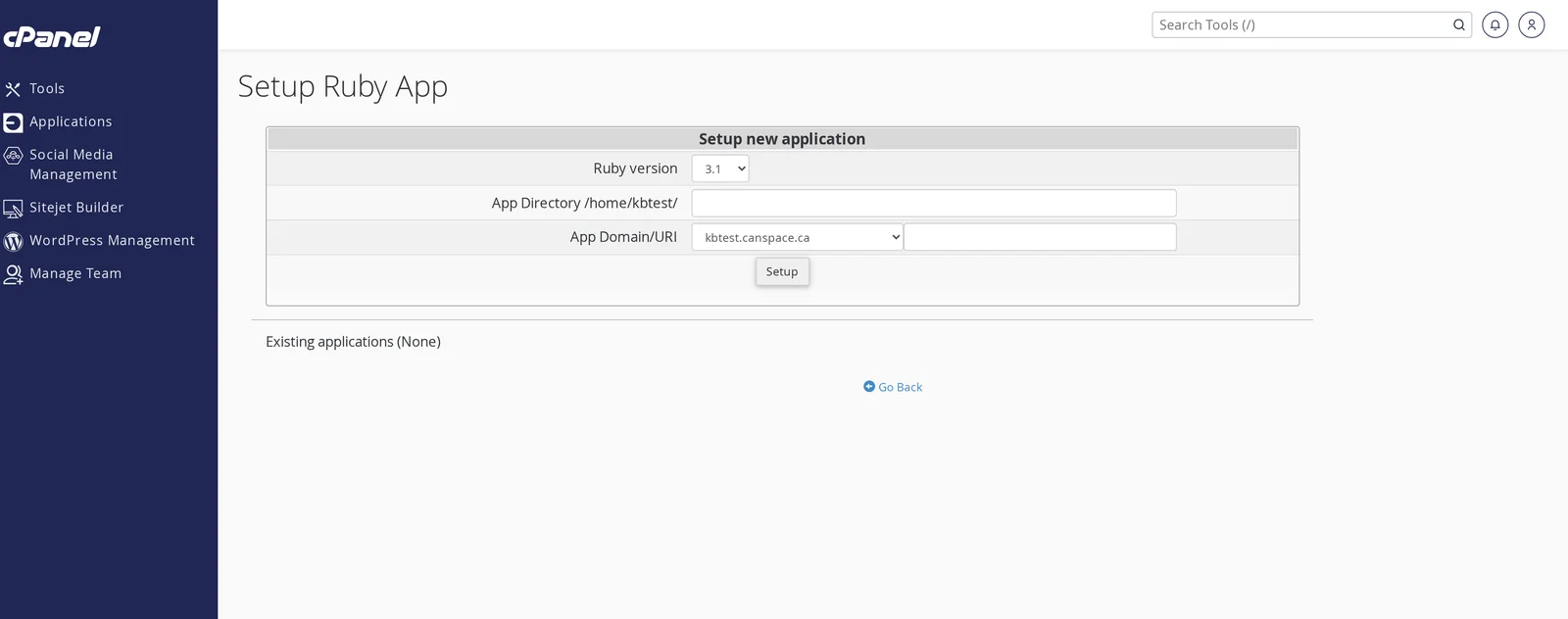Image resolution: width=1568 pixels, height=619 pixels.
Task: Open the Tools wrench icon in sidebar
Action: (13, 89)
